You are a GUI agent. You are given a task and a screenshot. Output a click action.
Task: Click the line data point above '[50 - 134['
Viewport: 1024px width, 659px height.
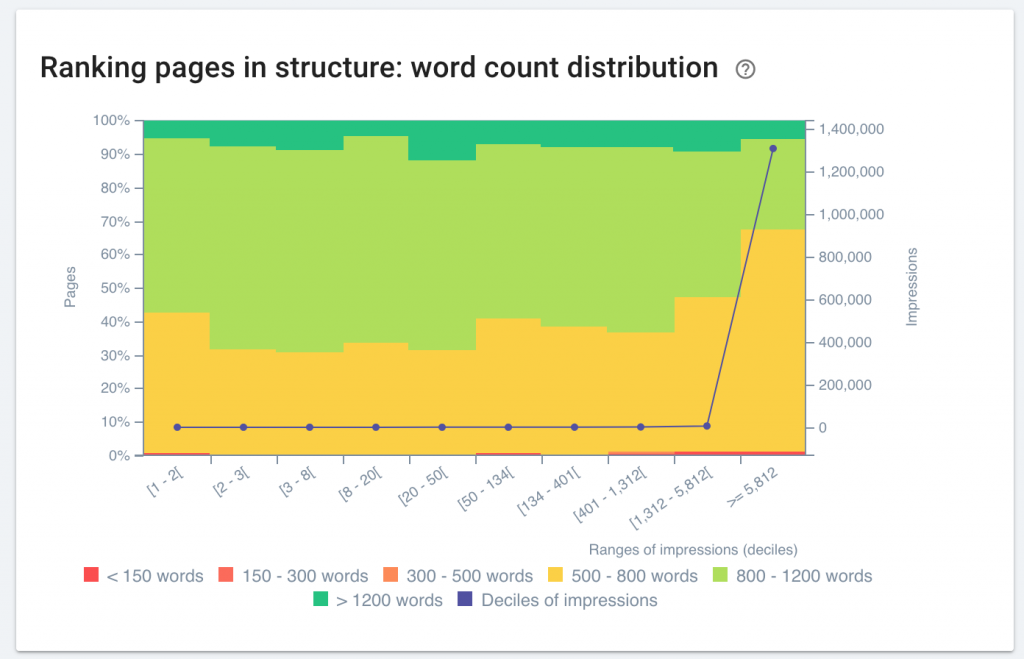[508, 427]
